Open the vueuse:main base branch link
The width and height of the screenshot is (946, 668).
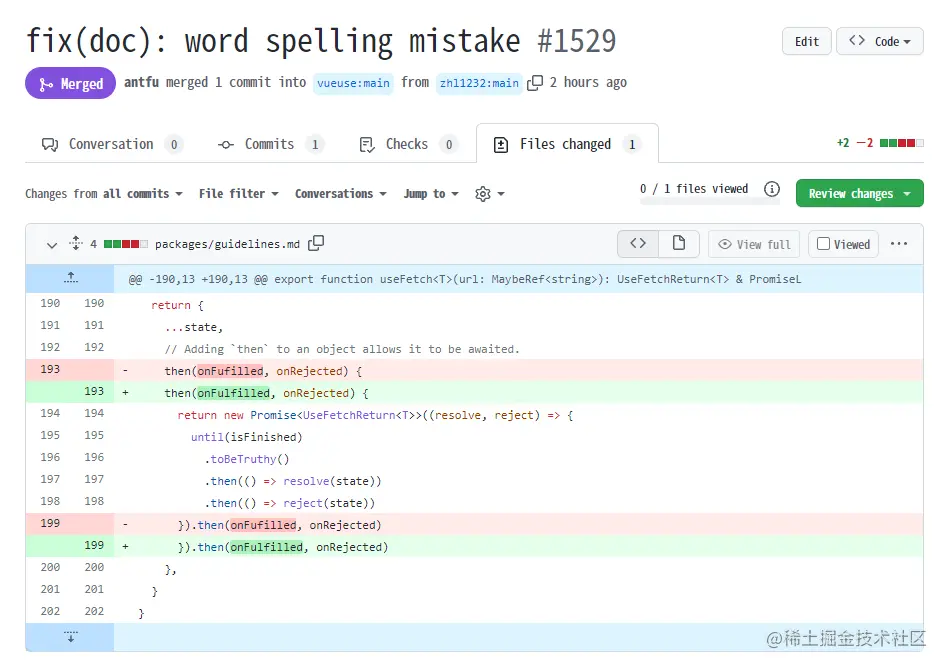[353, 83]
